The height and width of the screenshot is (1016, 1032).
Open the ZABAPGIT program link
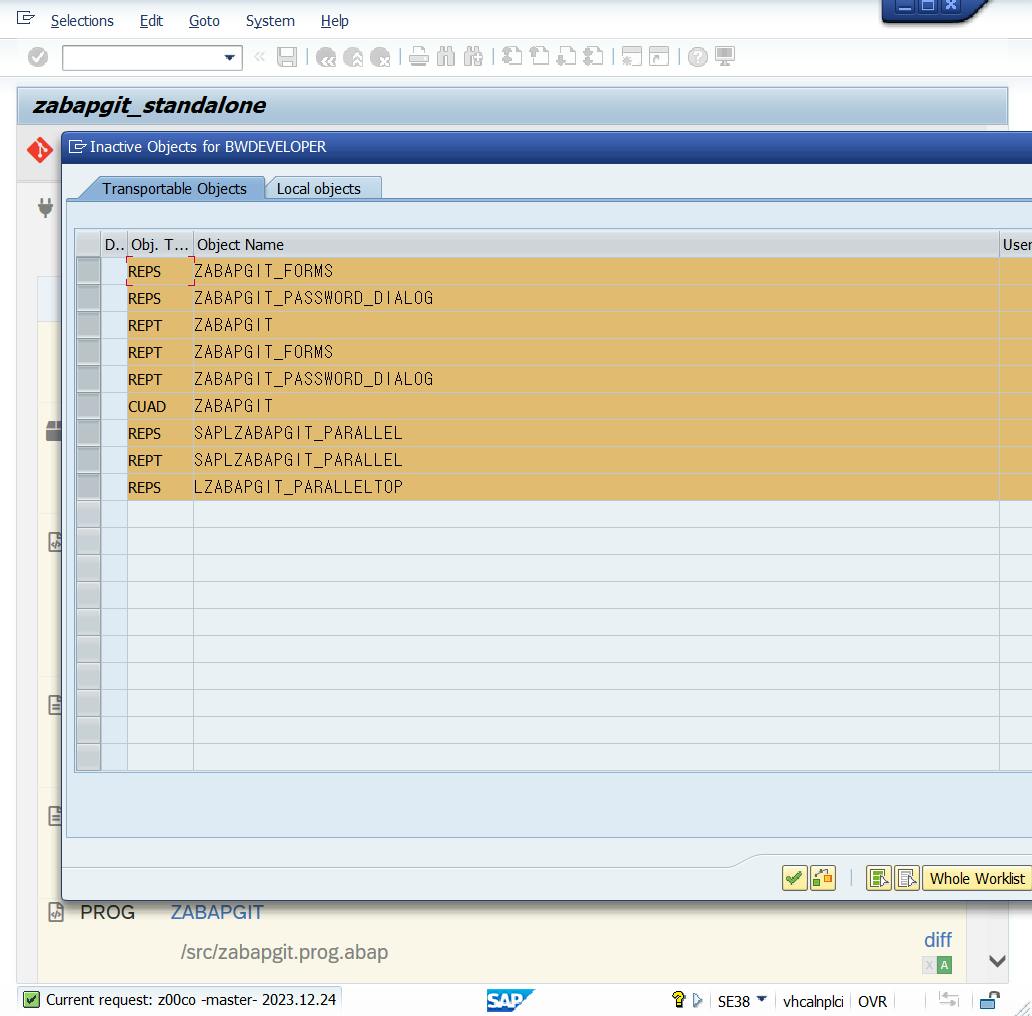tap(217, 912)
